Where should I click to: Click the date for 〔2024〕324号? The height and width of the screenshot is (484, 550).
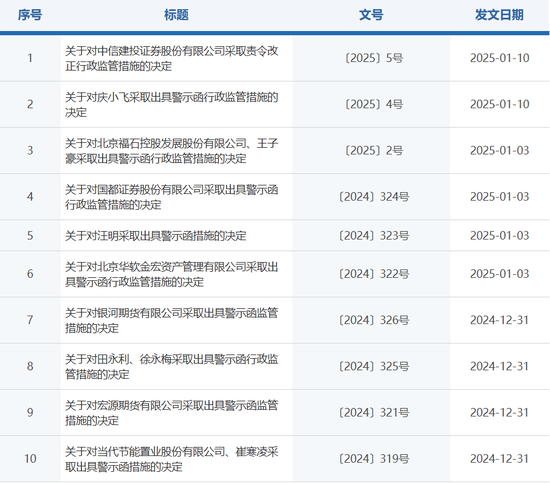(499, 197)
